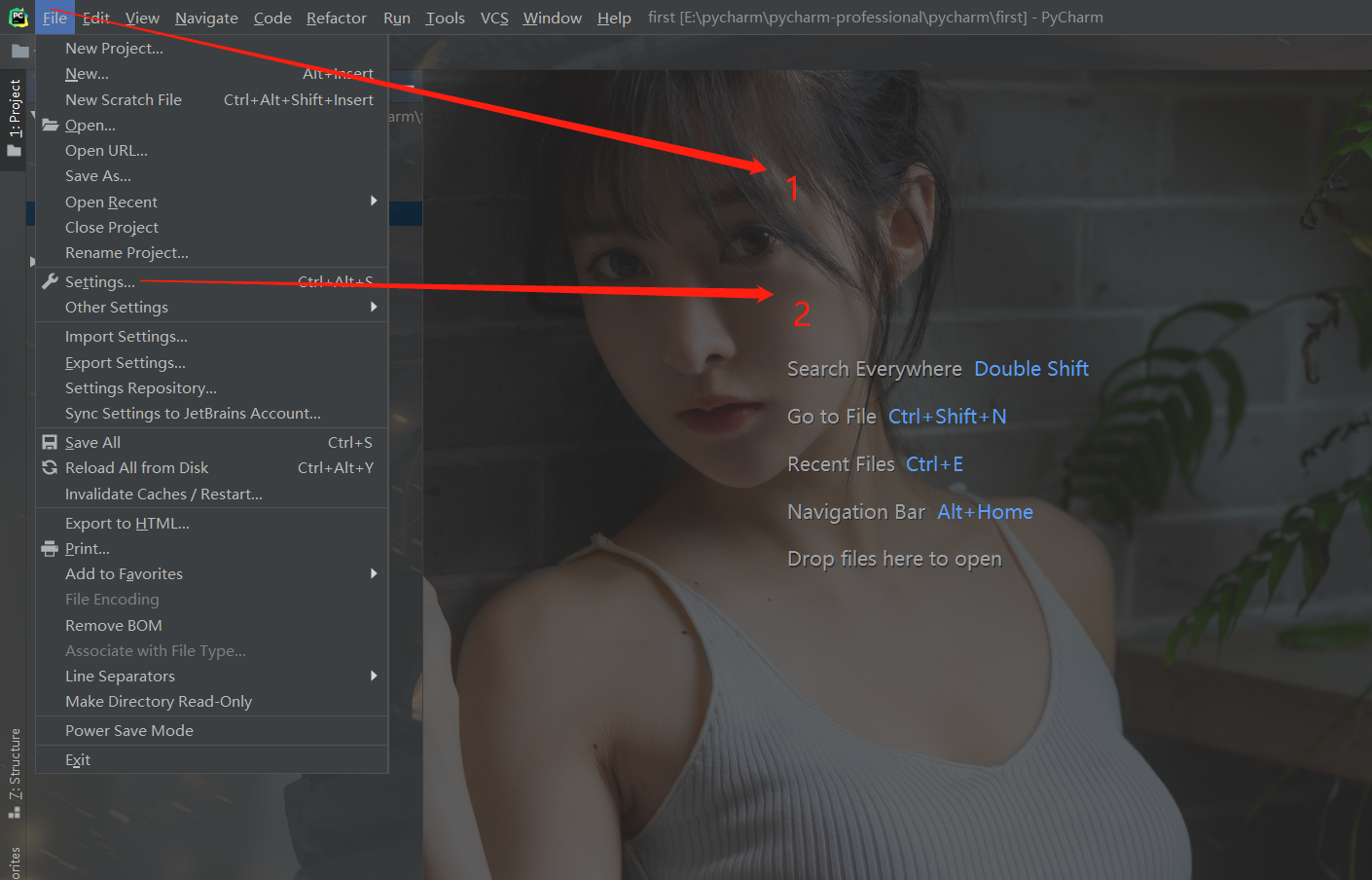Click the wrench icon beside Settings...
Screen dimensions: 1372x880
coord(50,281)
